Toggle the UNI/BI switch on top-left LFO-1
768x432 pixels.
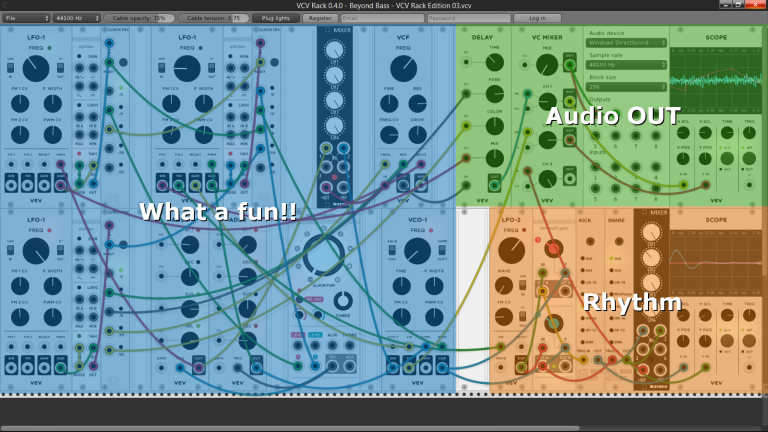pyautogui.click(x=10, y=68)
